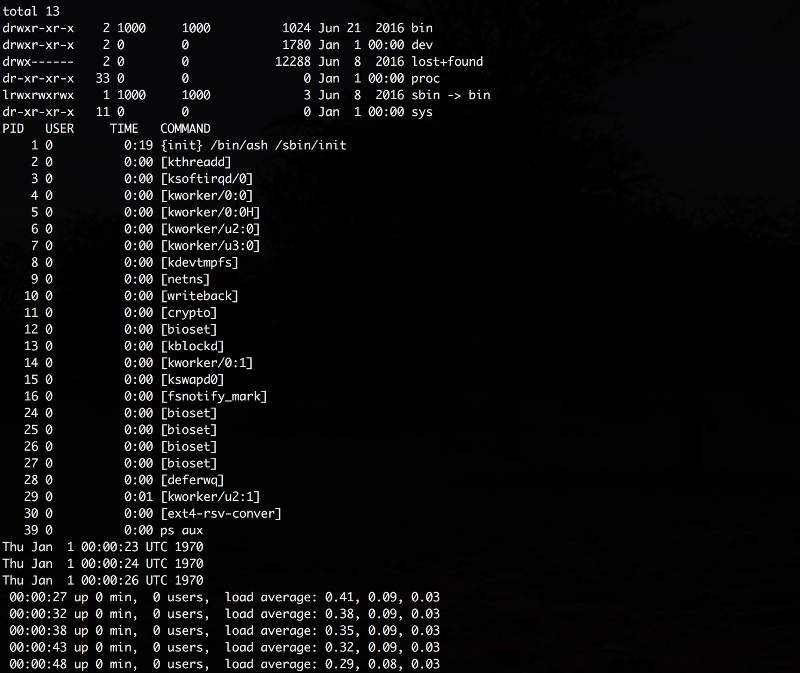This screenshot has height=673, width=800.
Task: Click the size value 12288
Action: click(293, 62)
